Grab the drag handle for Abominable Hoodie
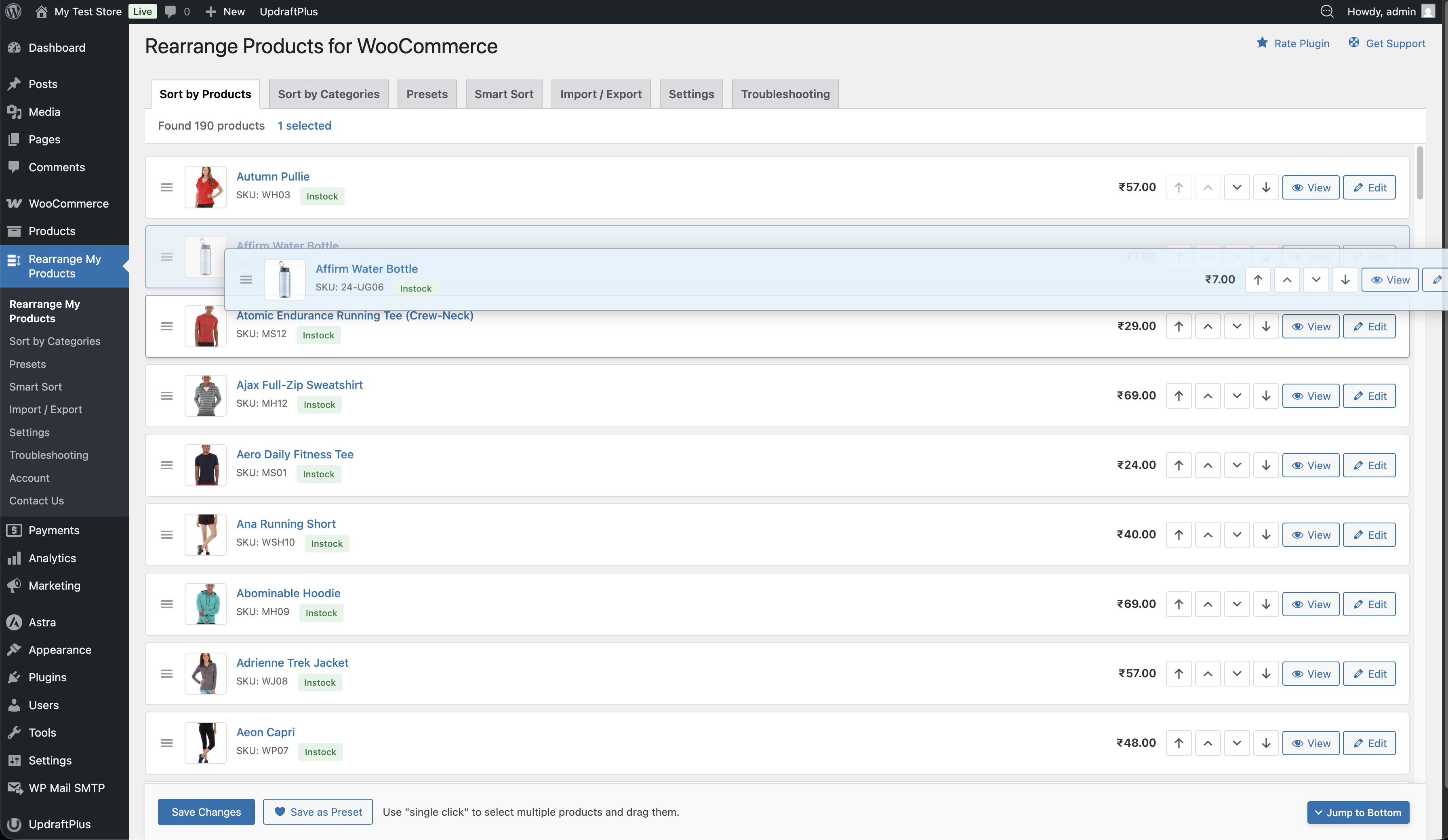 tap(166, 605)
